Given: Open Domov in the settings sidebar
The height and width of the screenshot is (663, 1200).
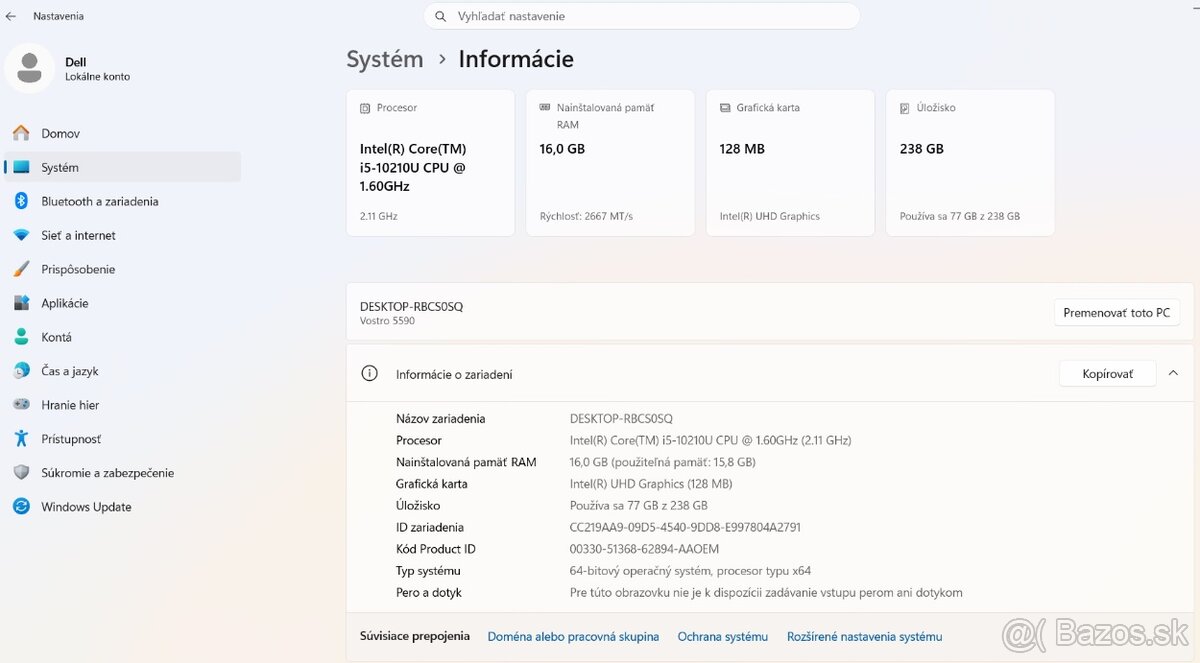Looking at the screenshot, I should pyautogui.click(x=123, y=133).
